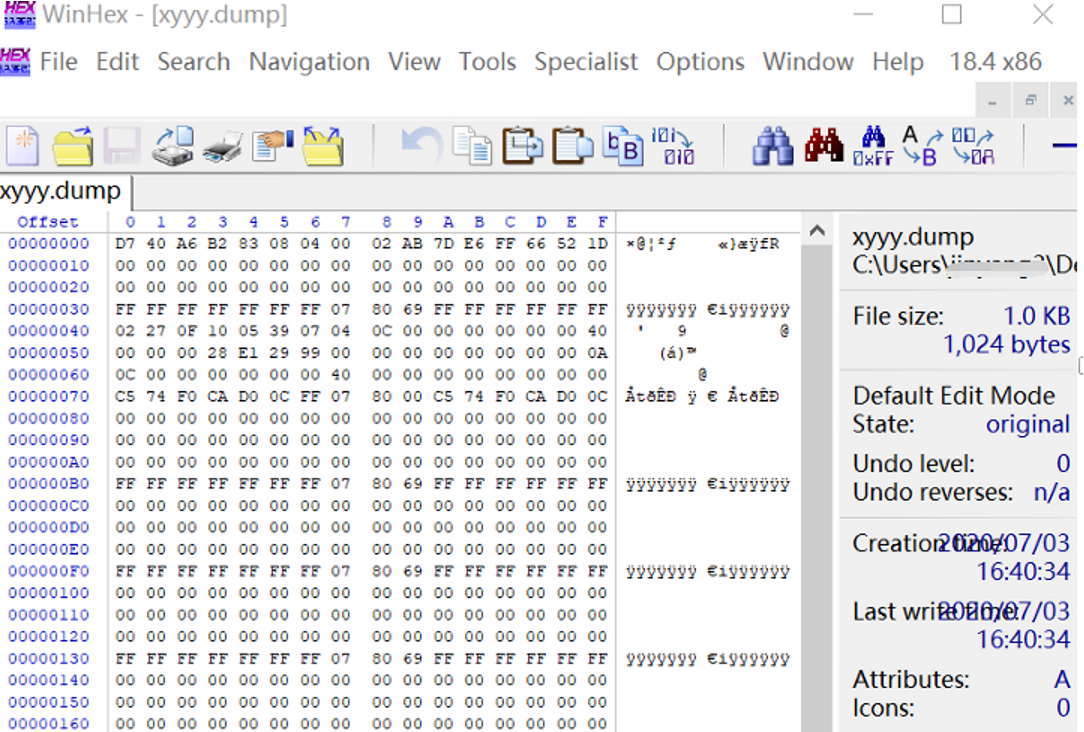The height and width of the screenshot is (732, 1084).
Task: Open the disk icon in the toolbar
Action: coord(173,146)
